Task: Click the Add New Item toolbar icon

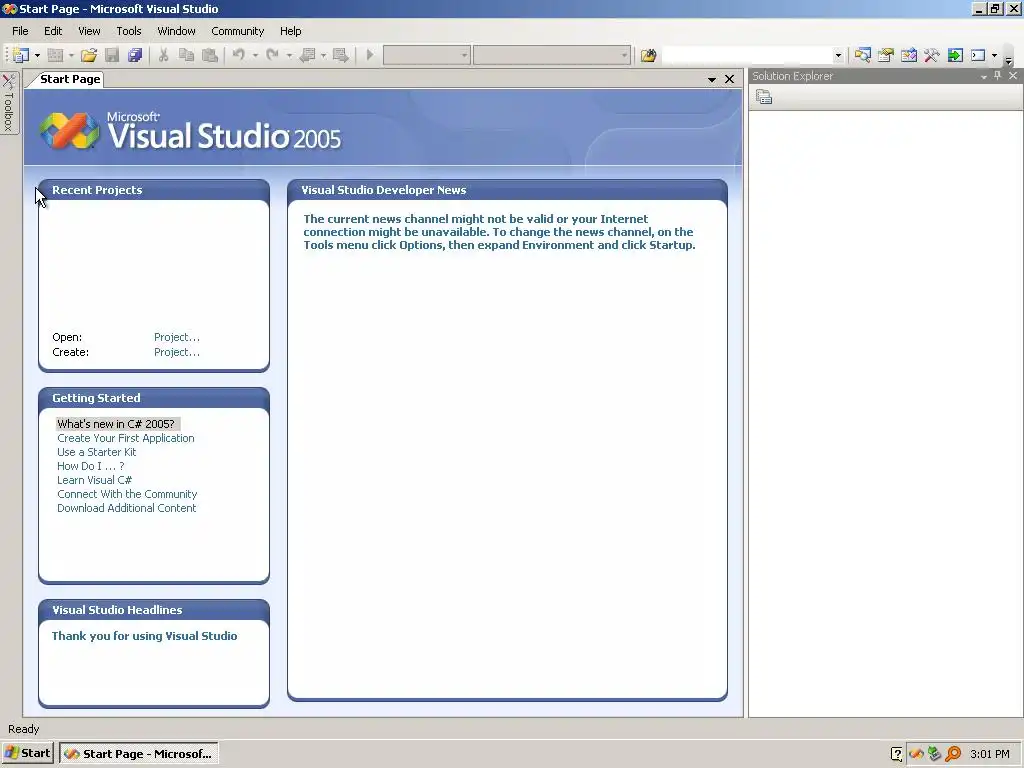Action: 56,56
